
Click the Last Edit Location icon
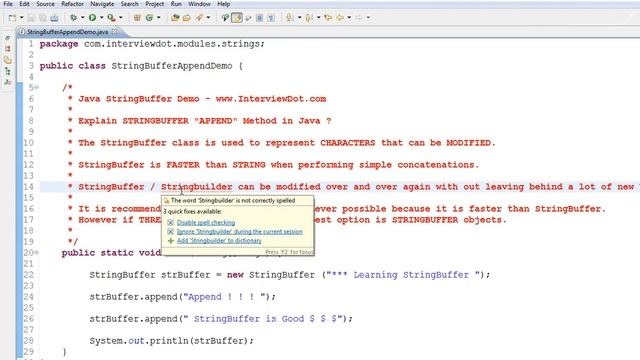(x=328, y=18)
